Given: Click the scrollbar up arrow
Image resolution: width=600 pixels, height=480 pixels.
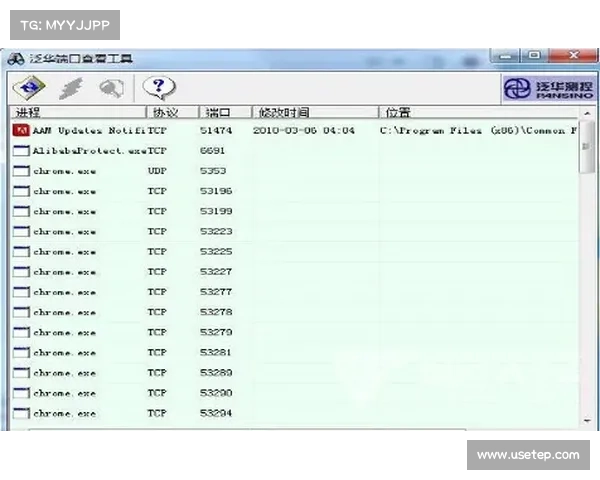Looking at the screenshot, I should (x=587, y=113).
